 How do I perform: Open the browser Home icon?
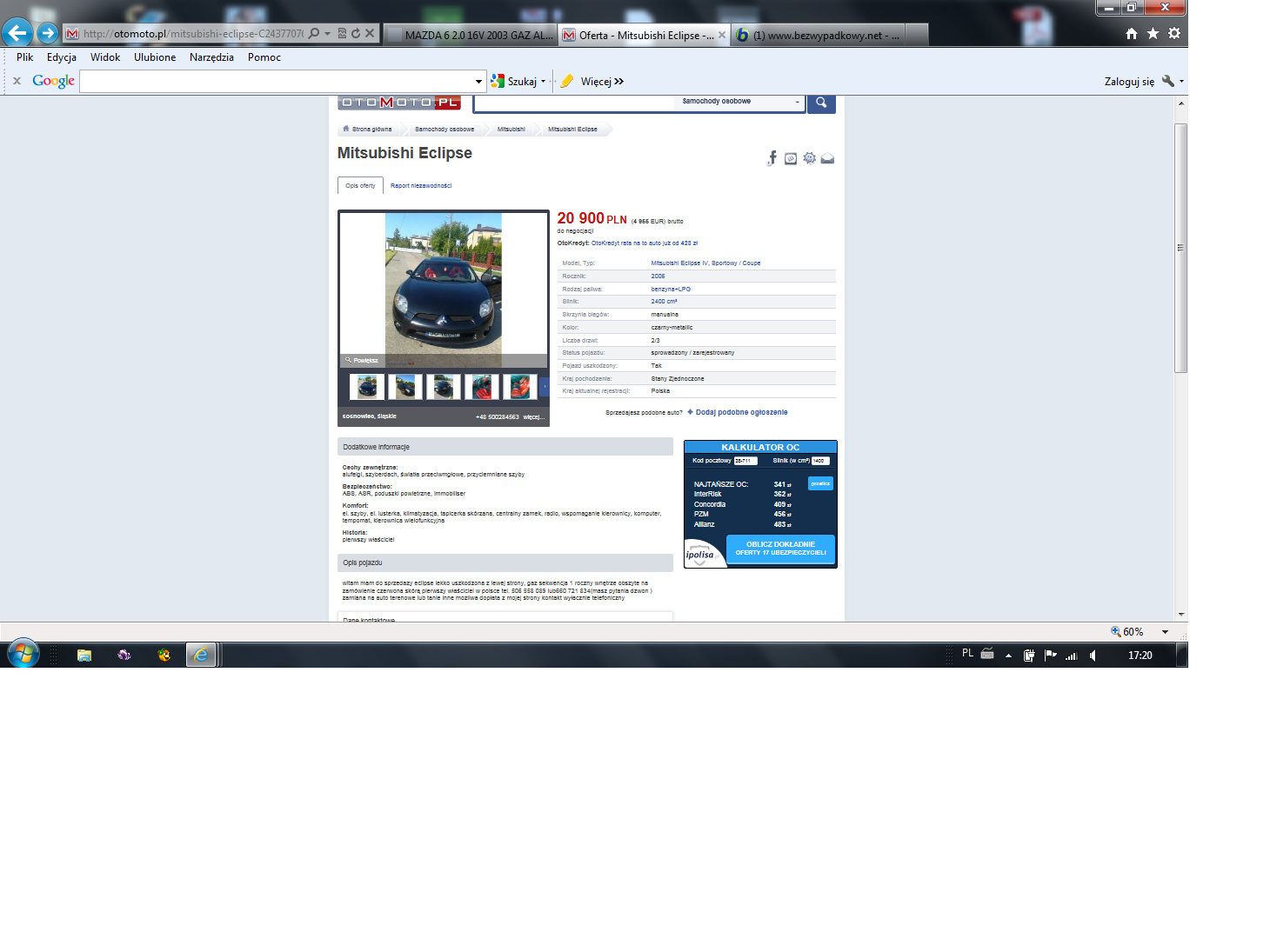[x=1131, y=33]
